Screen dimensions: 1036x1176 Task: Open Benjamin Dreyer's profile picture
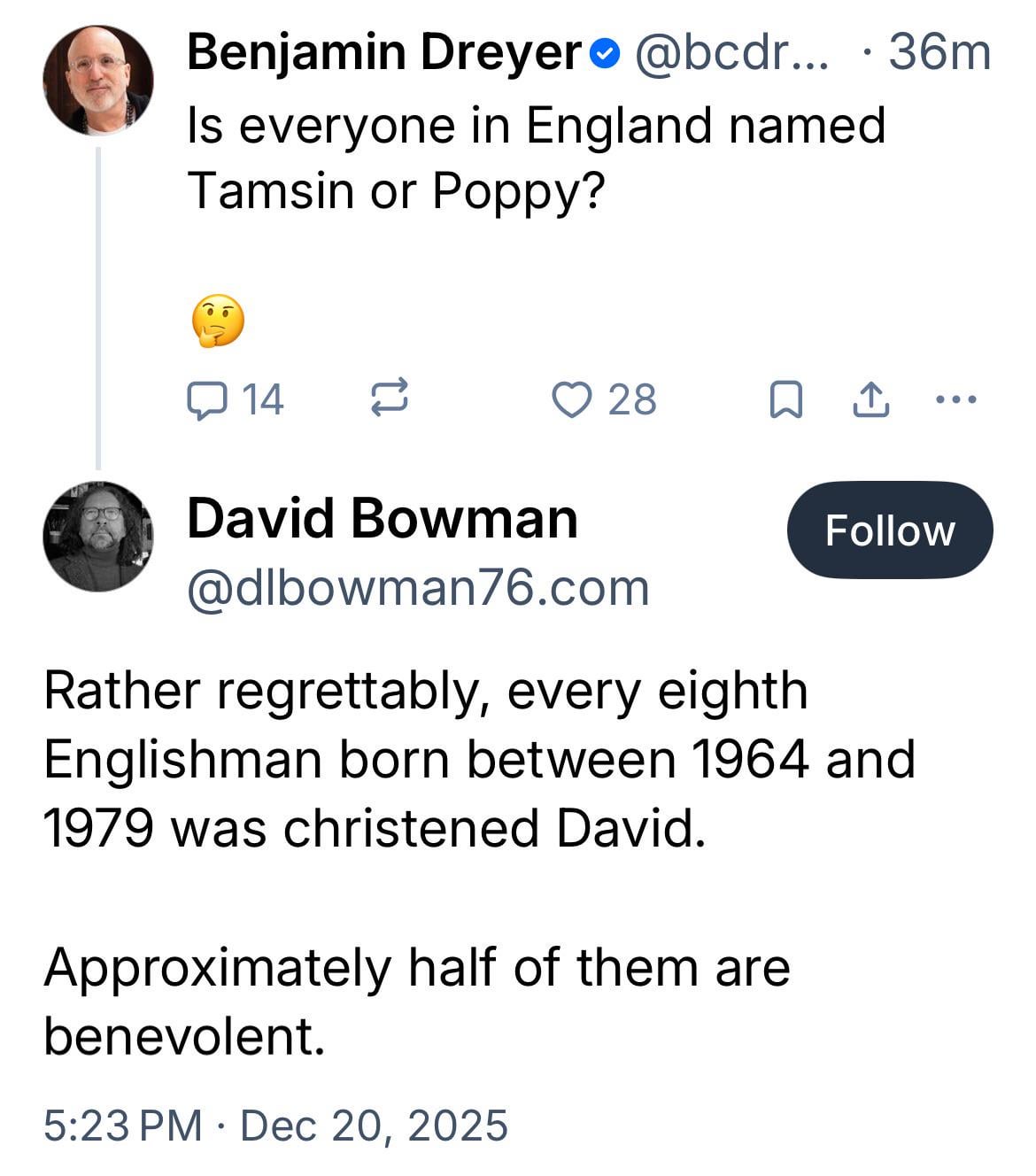pos(97,80)
